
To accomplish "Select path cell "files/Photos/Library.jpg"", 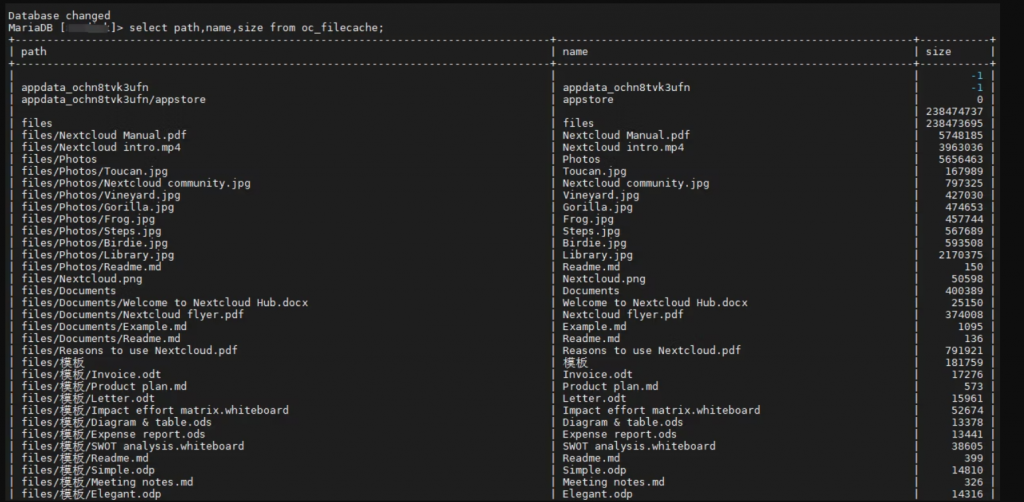I will [97, 255].
